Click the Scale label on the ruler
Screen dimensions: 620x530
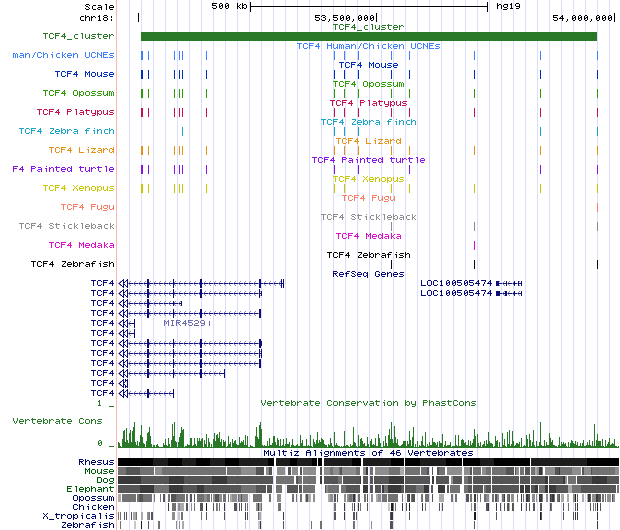coord(100,6)
